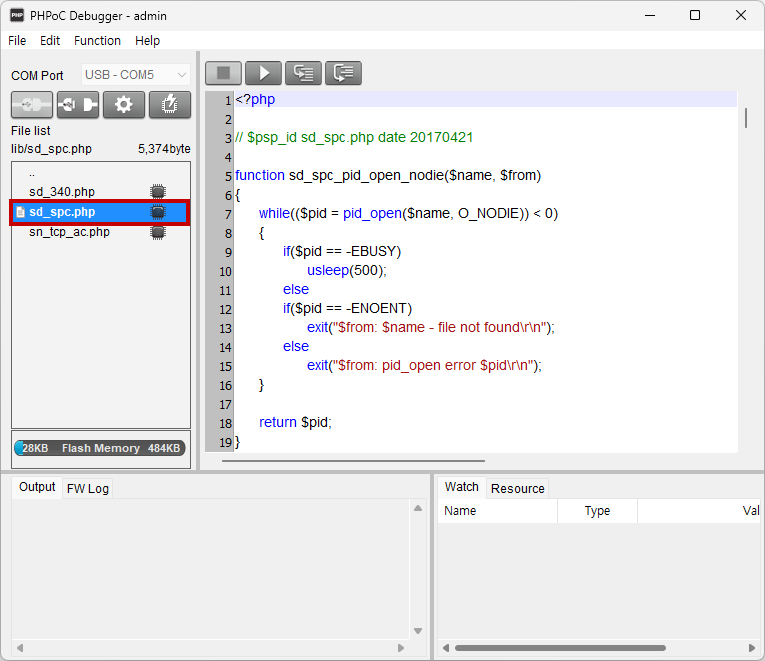The image size is (765, 661).
Task: Click the 'file not found' exit line
Action: coord(431,327)
